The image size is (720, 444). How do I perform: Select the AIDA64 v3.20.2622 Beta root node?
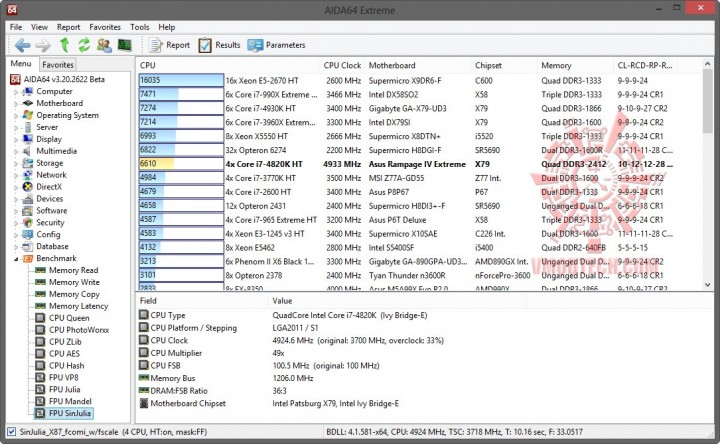coord(58,79)
